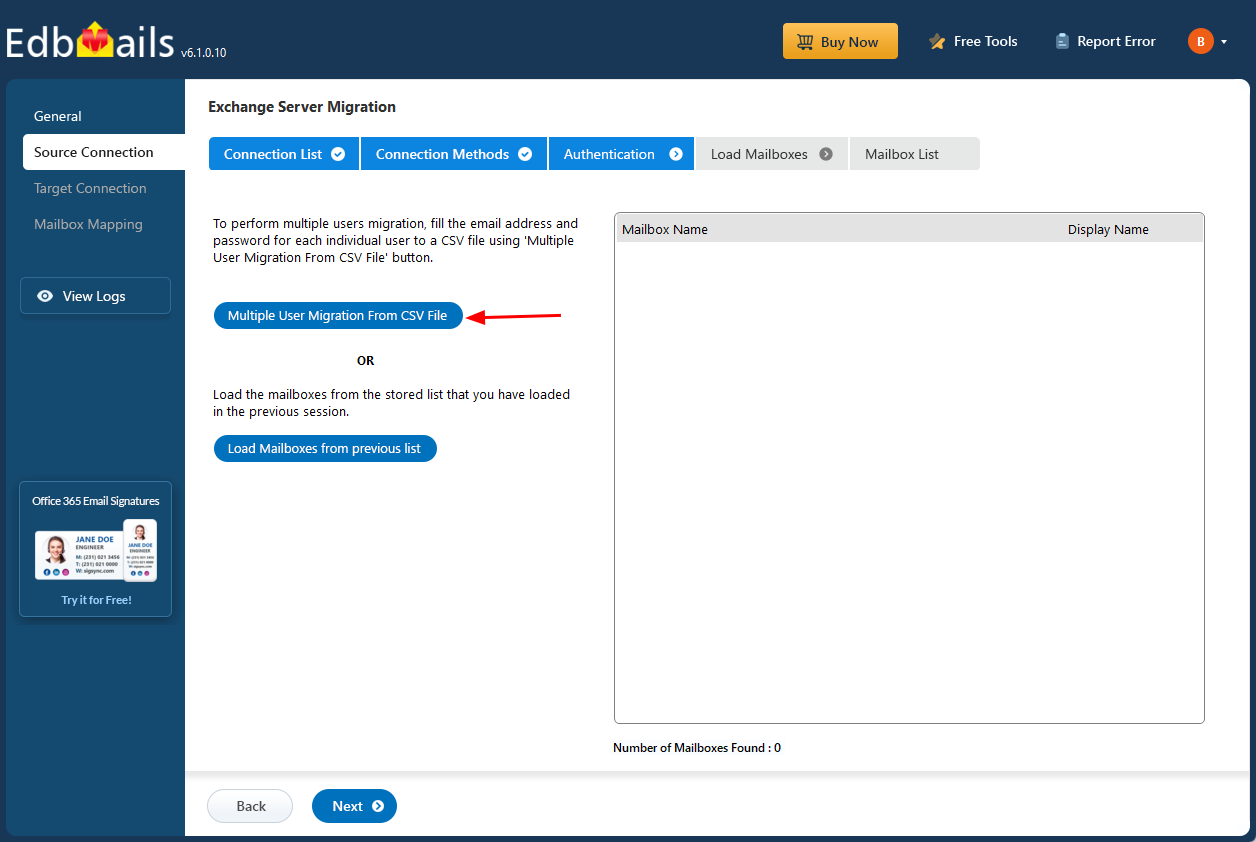Switch to the Authentication step

(x=621, y=154)
